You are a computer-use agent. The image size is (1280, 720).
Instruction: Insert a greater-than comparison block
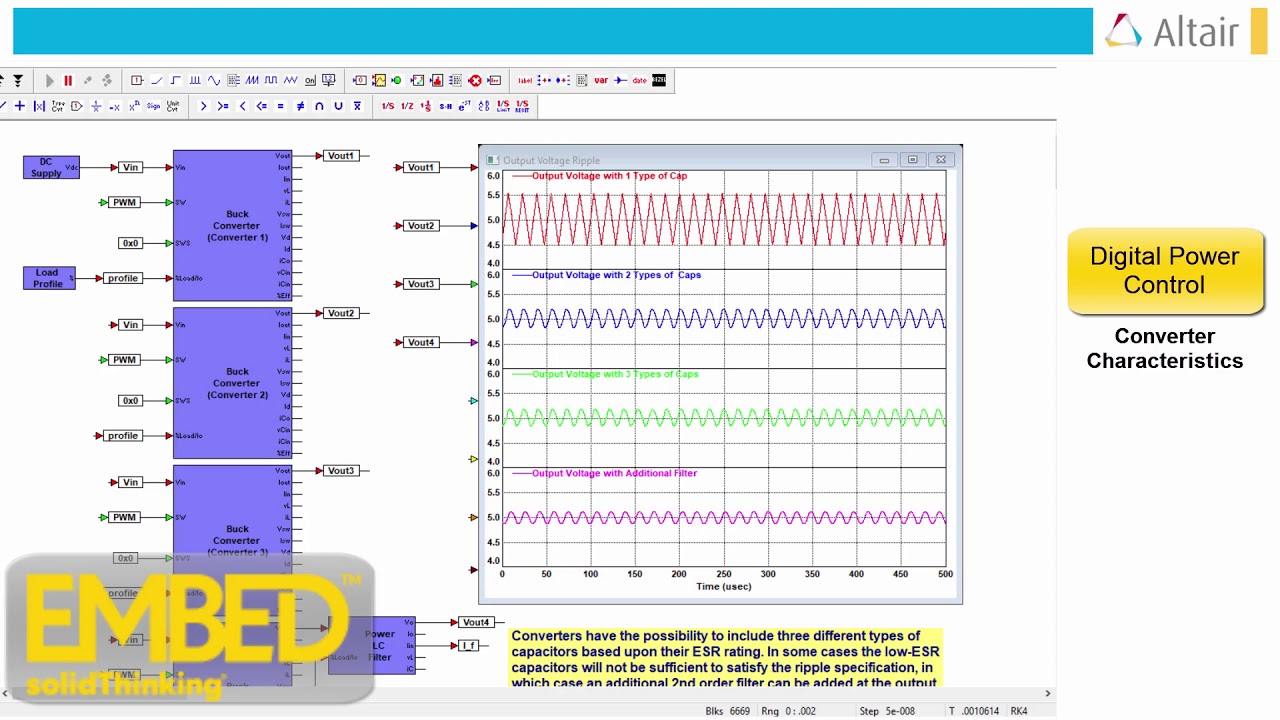click(203, 106)
